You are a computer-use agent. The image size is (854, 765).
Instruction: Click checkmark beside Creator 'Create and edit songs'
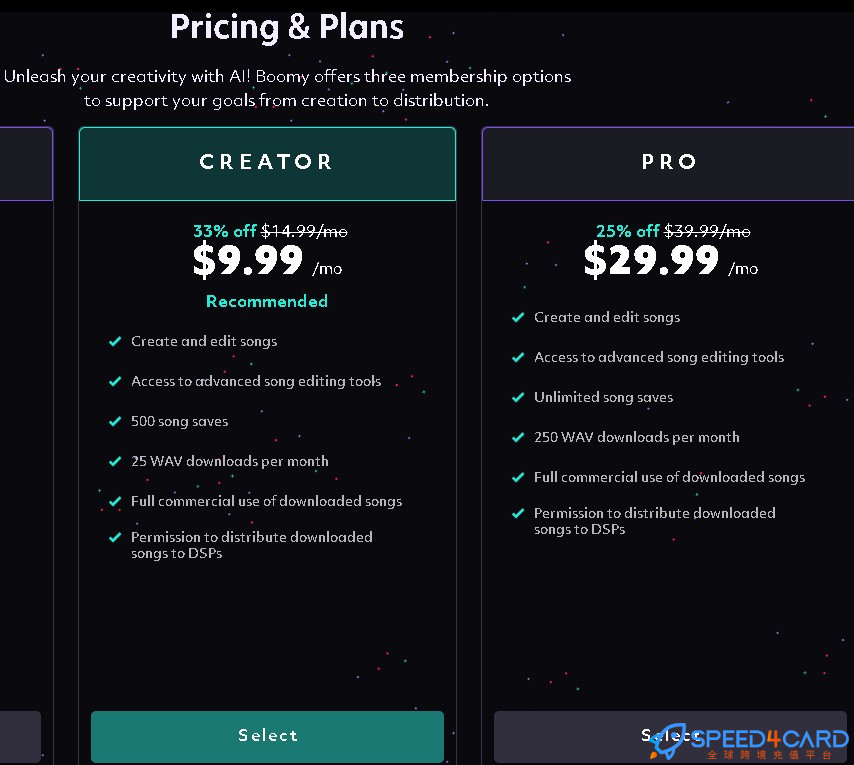(115, 342)
